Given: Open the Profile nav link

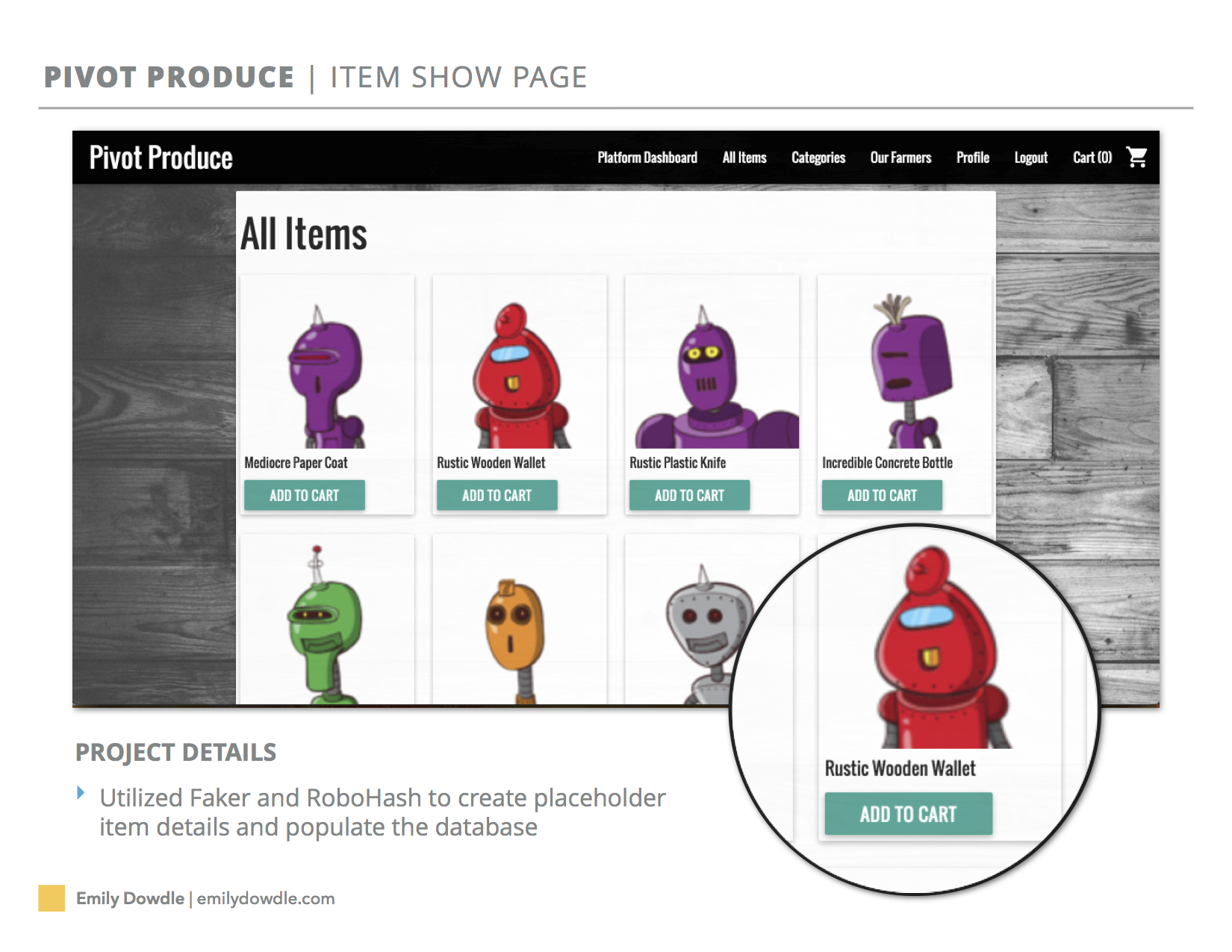Looking at the screenshot, I should [x=973, y=158].
